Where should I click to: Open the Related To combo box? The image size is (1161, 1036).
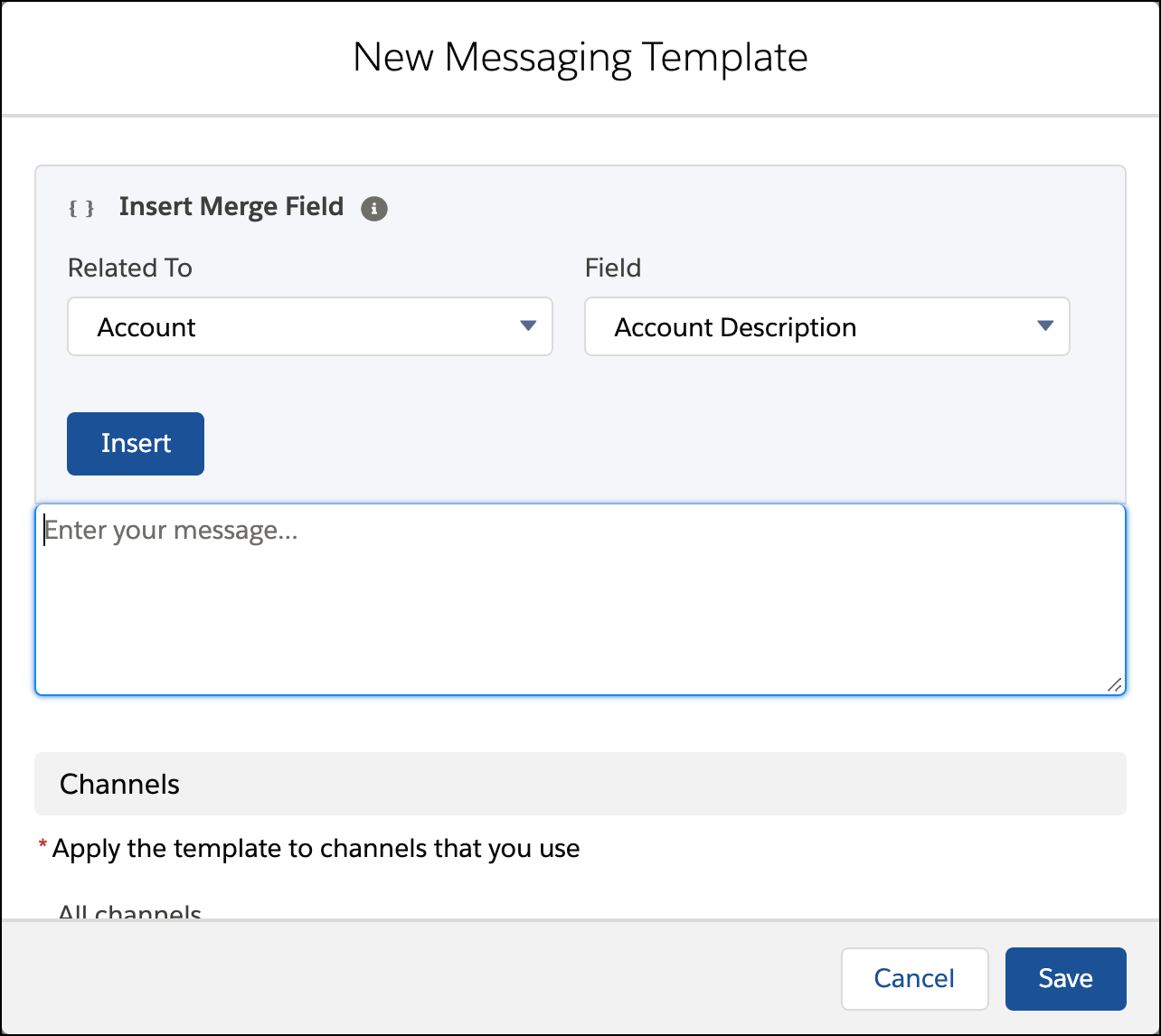click(310, 326)
